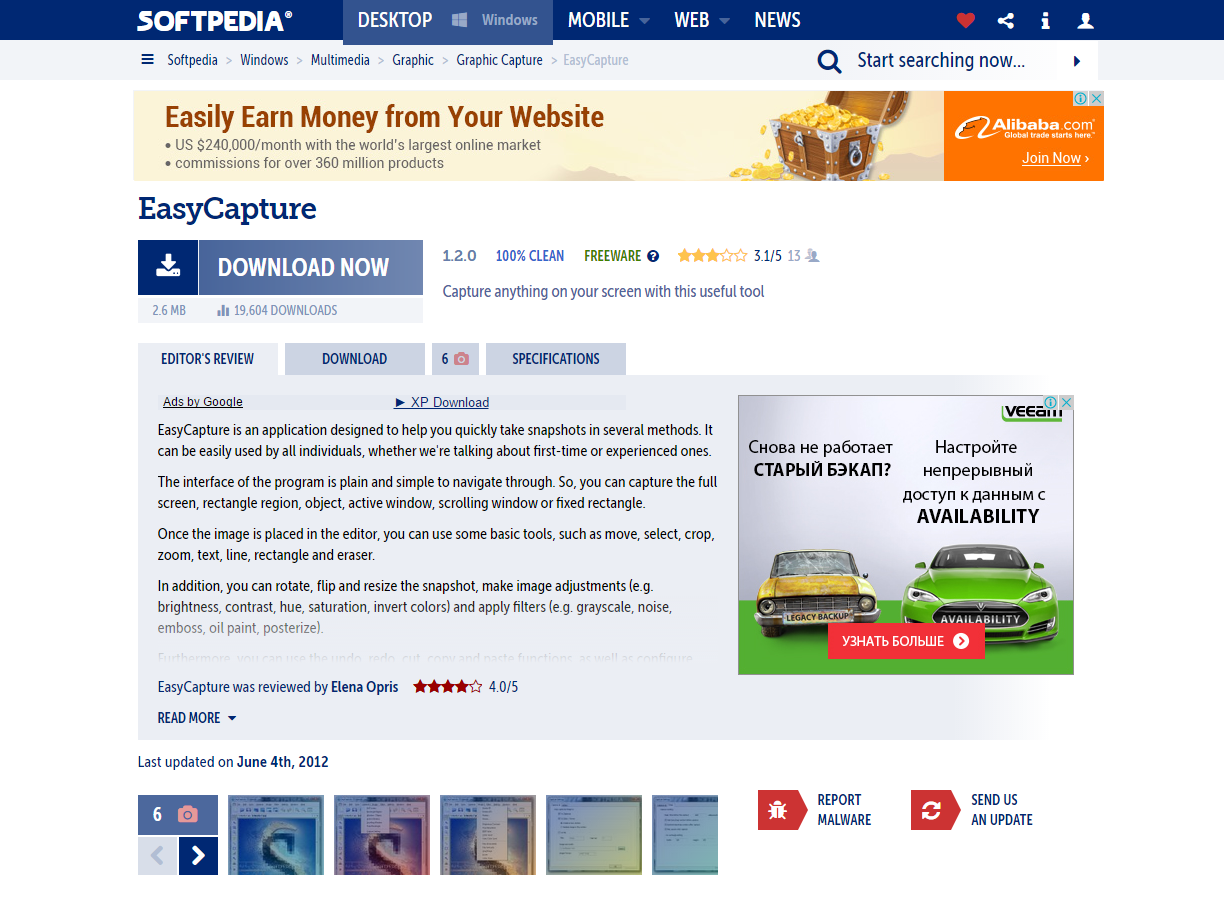1224x904 pixels.
Task: Go to the next screenshot arrow
Action: (198, 855)
